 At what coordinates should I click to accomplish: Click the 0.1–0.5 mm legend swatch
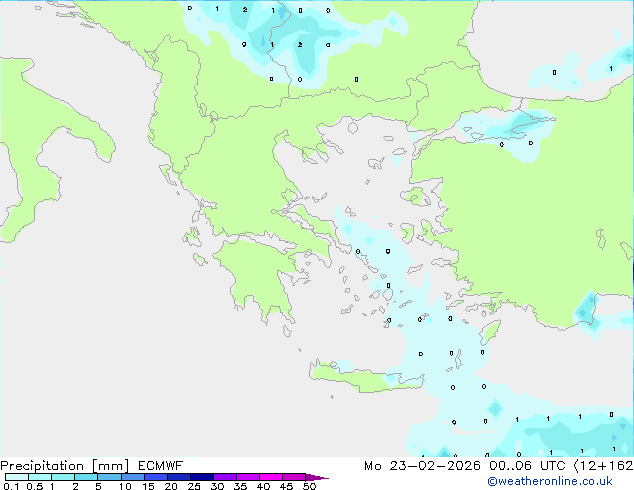[x=17, y=477]
